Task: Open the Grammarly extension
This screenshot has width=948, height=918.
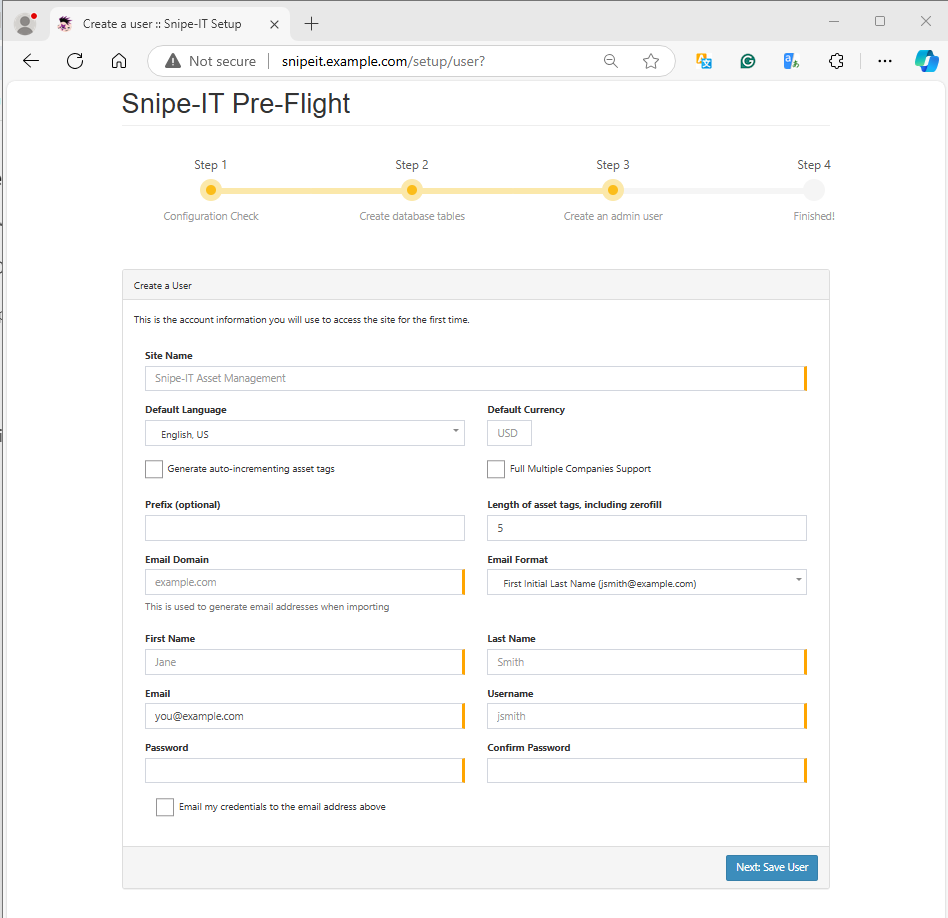Action: (x=748, y=61)
